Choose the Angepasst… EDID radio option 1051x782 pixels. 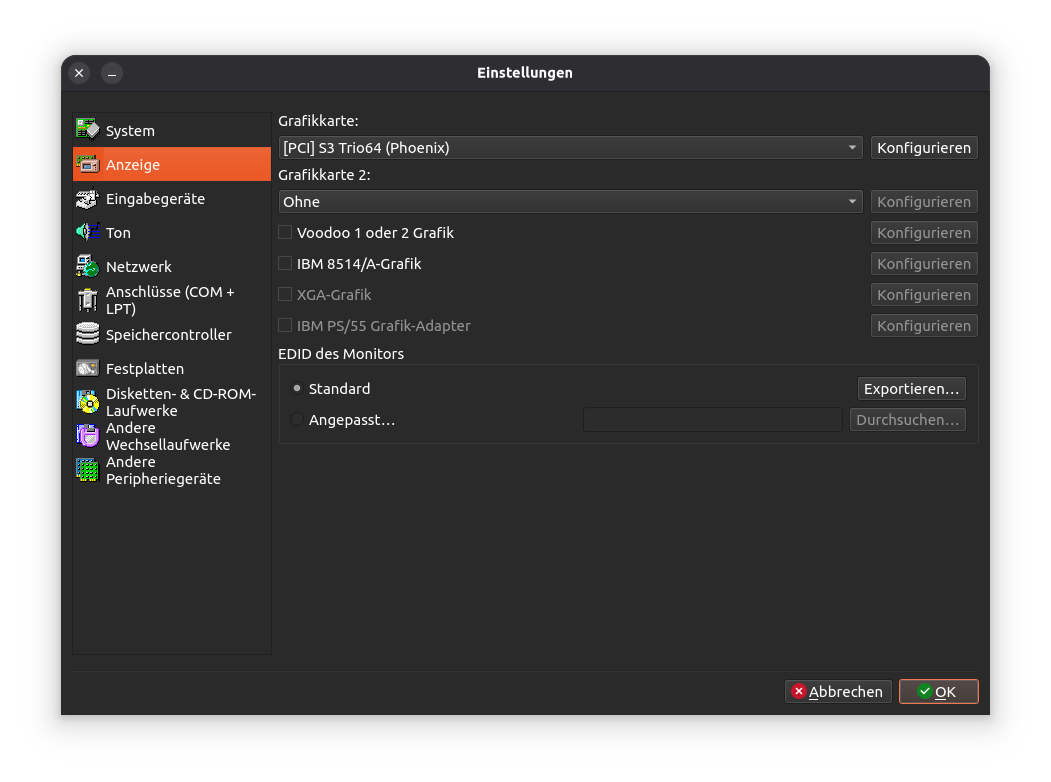click(297, 419)
